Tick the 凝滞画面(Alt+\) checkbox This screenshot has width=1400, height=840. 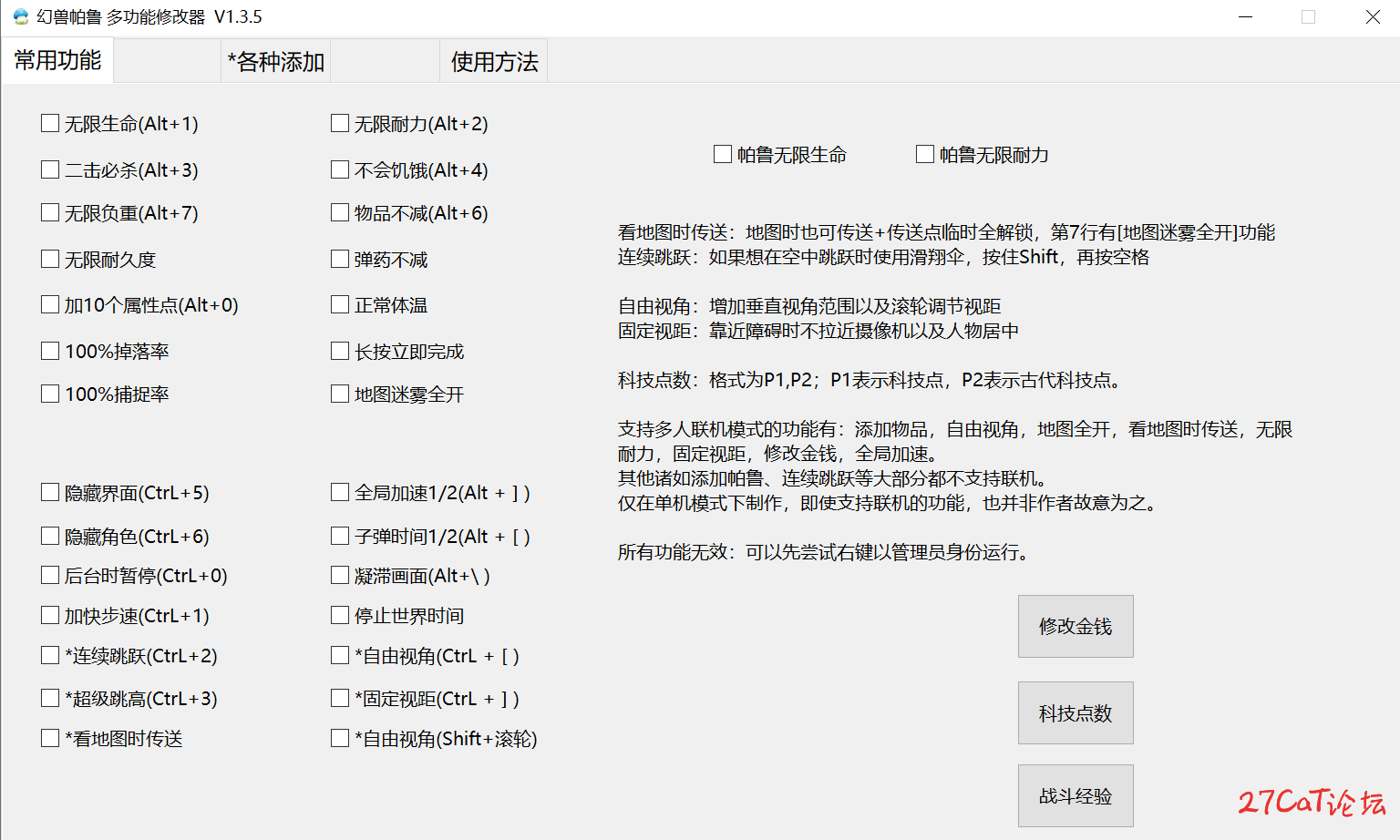[340, 575]
